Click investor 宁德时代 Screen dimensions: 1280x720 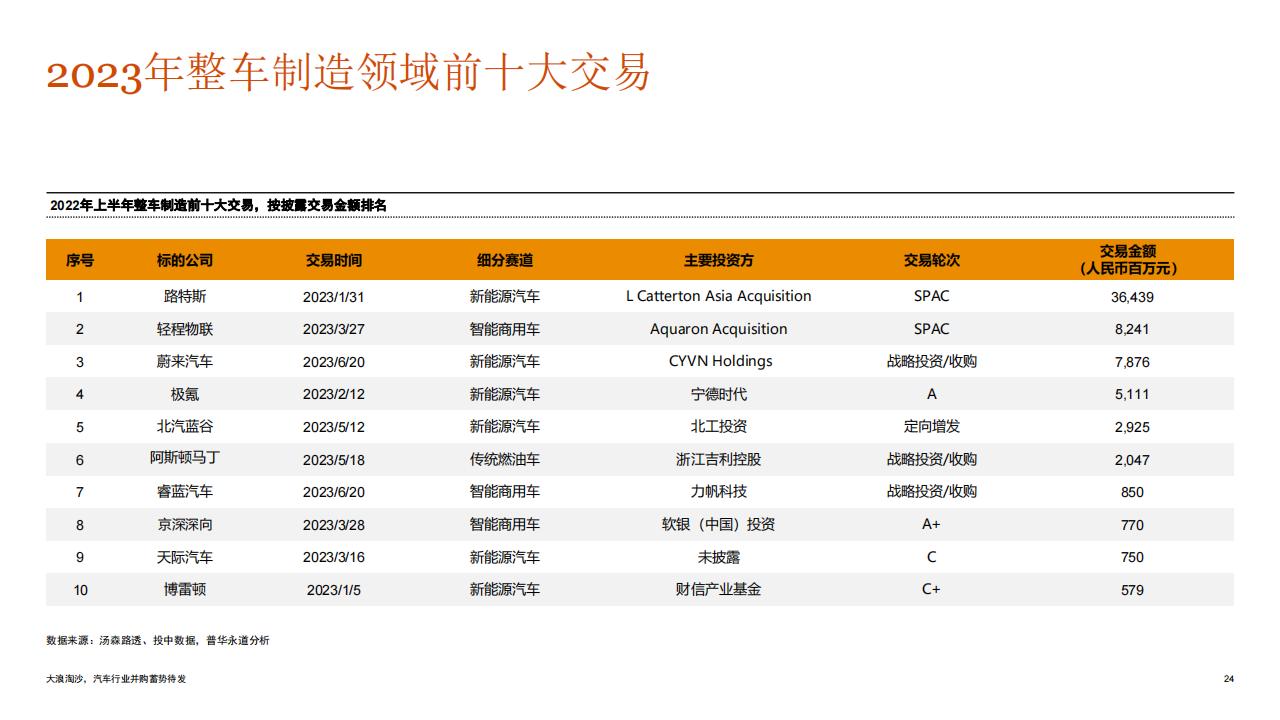719,394
